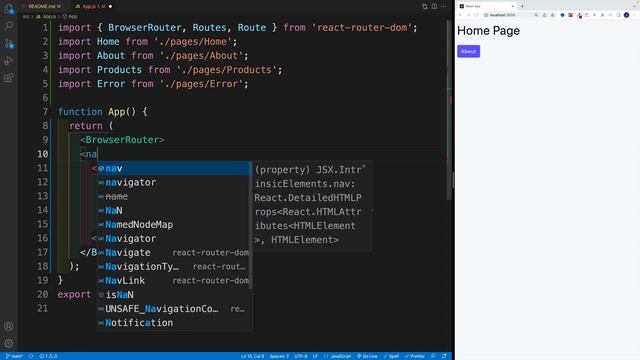This screenshot has width=640, height=360.
Task: Click the browser back arrow
Action: pyautogui.click(x=460, y=15)
